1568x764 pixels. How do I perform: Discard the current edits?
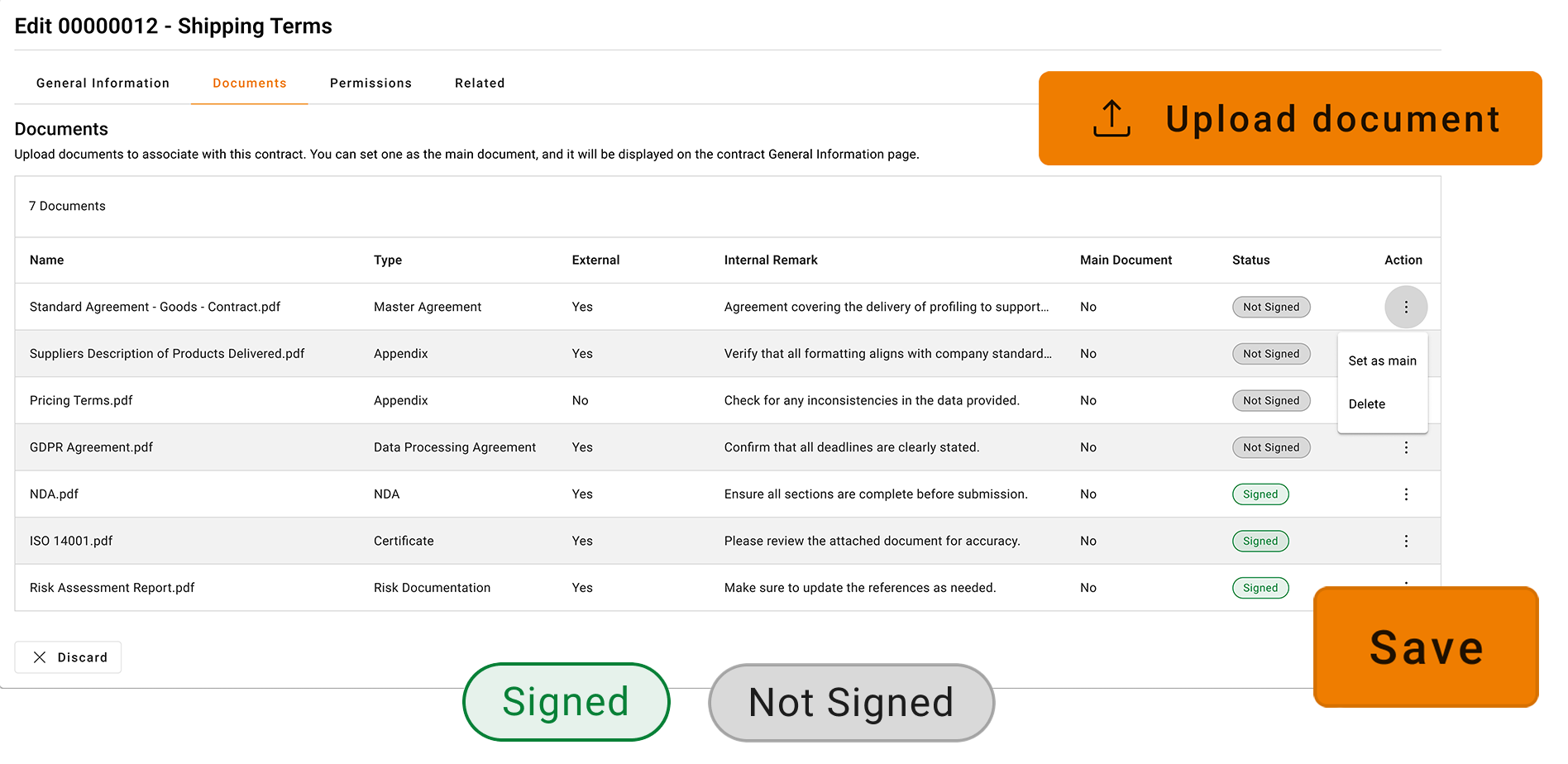pos(69,657)
